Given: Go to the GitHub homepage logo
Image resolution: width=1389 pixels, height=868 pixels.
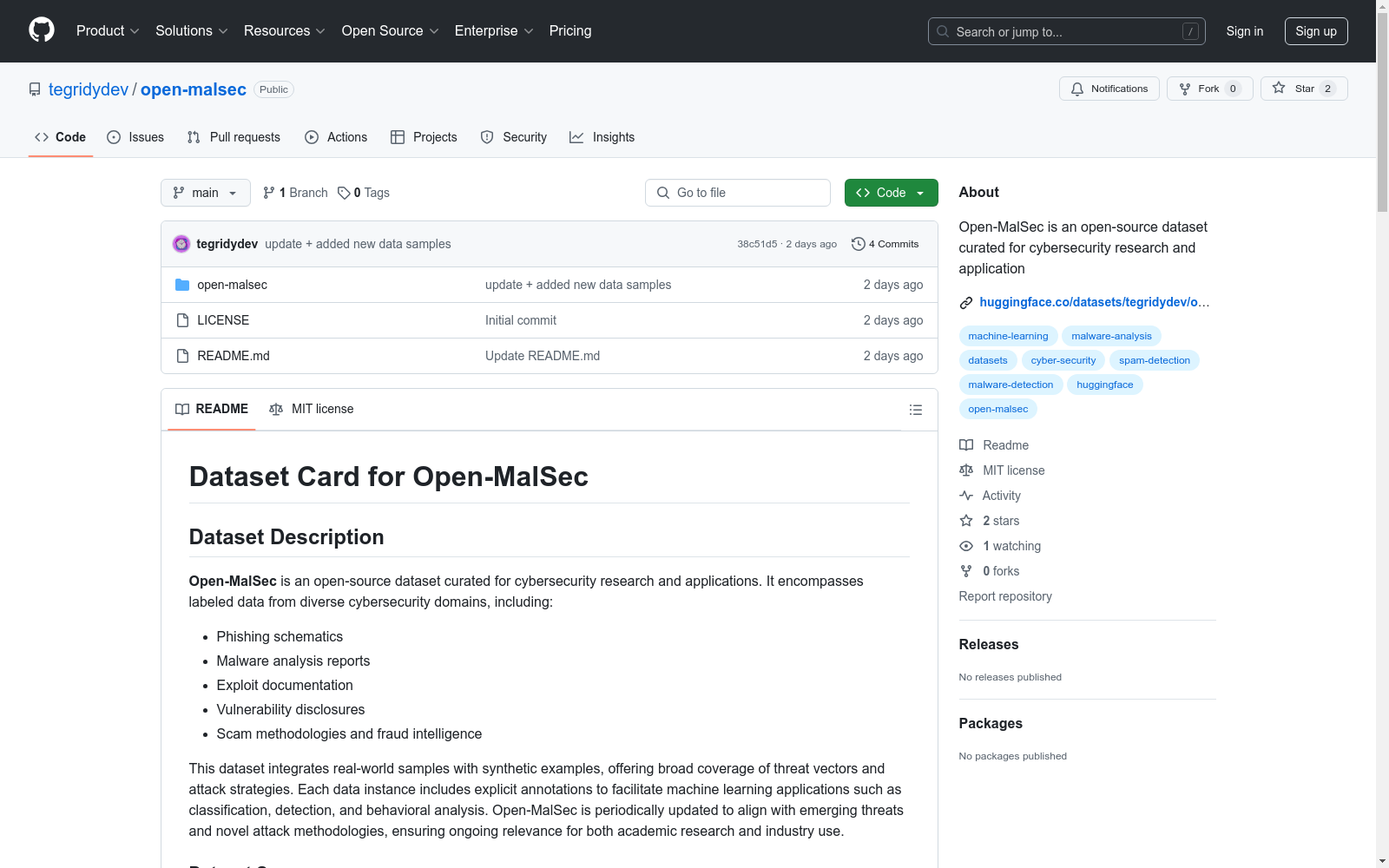Looking at the screenshot, I should [x=42, y=30].
